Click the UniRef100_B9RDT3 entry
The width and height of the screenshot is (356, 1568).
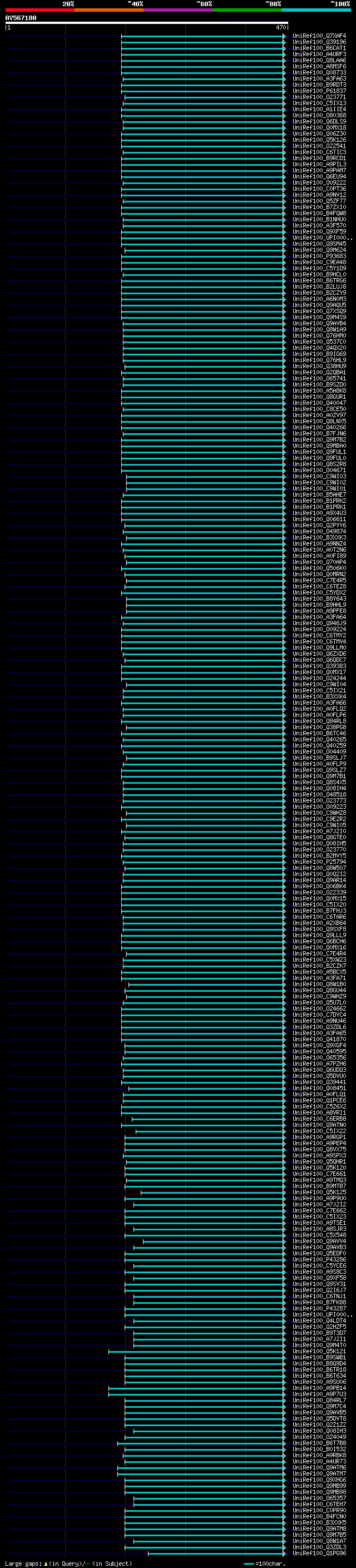click(x=319, y=85)
